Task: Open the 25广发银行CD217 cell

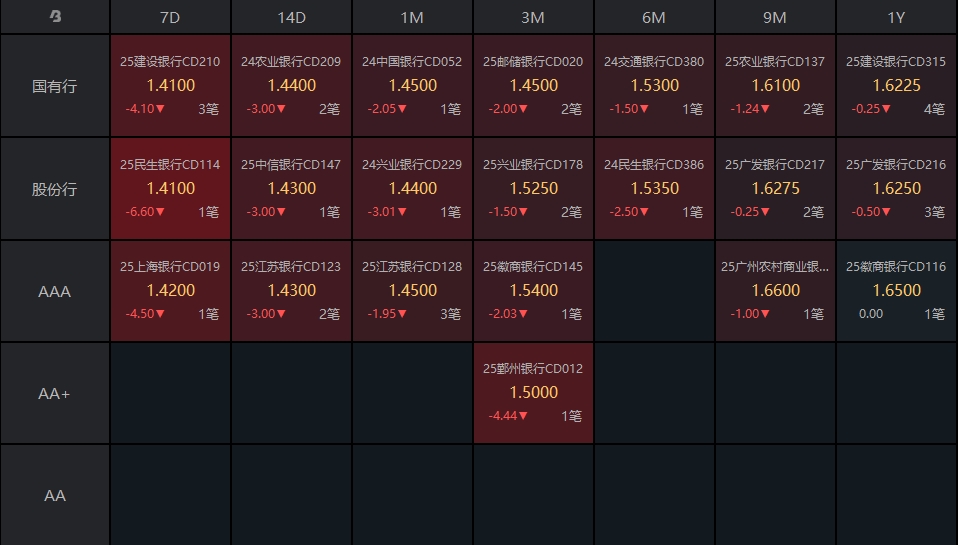Action: coord(775,189)
